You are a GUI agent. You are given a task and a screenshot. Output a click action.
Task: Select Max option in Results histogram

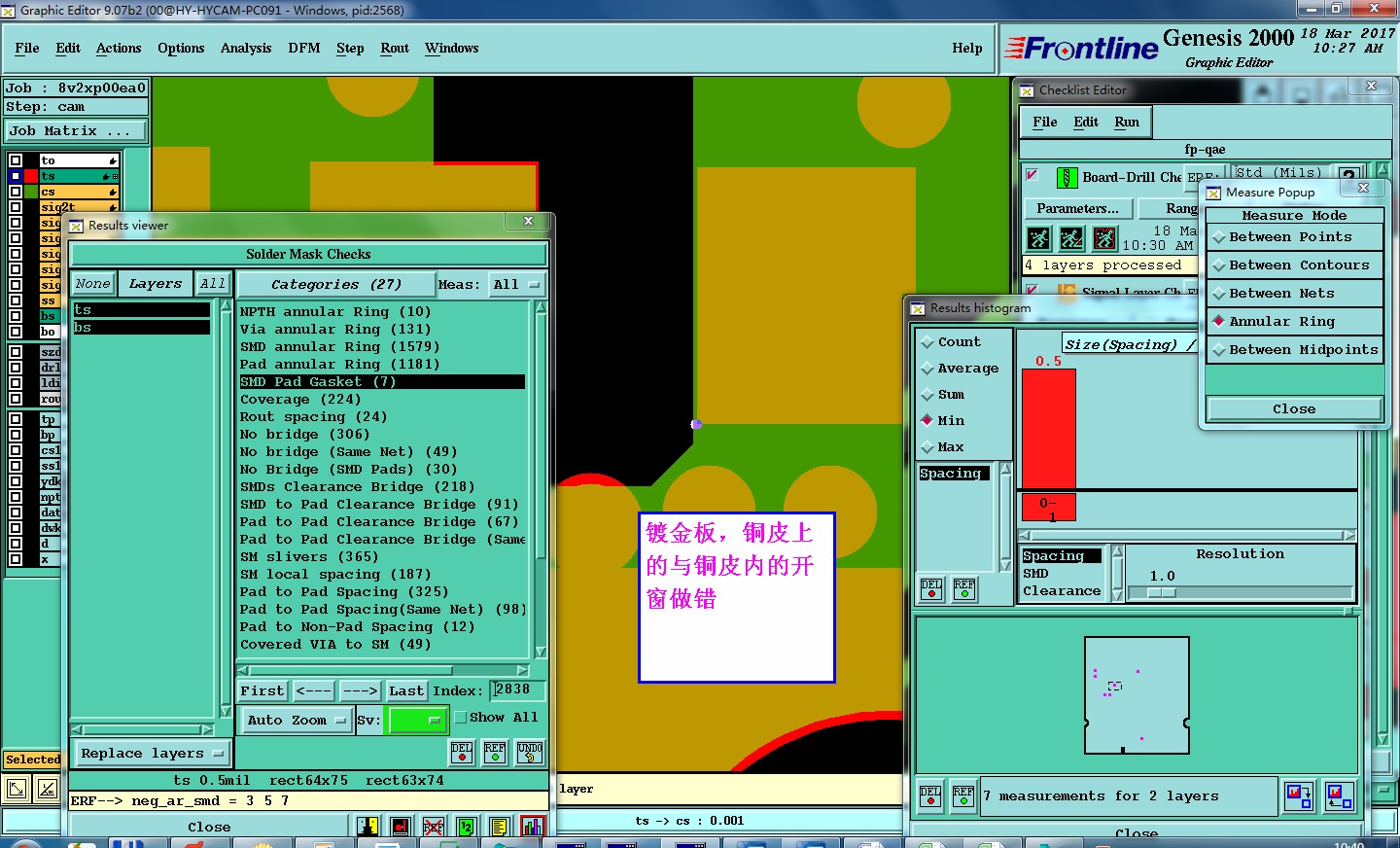pyautogui.click(x=942, y=447)
